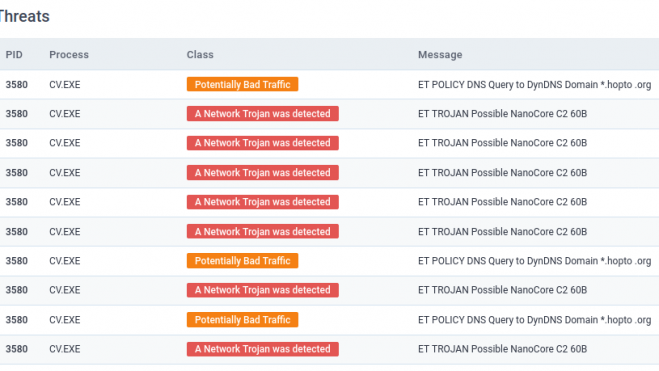This screenshot has height=371, width=659.
Task: Click PID 3580 in the bottom row
Action: click(16, 349)
